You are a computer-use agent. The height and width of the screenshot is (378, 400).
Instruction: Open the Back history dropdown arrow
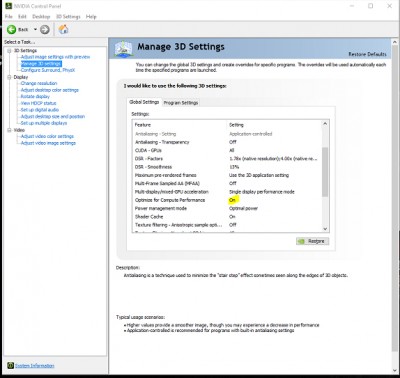tap(35, 30)
